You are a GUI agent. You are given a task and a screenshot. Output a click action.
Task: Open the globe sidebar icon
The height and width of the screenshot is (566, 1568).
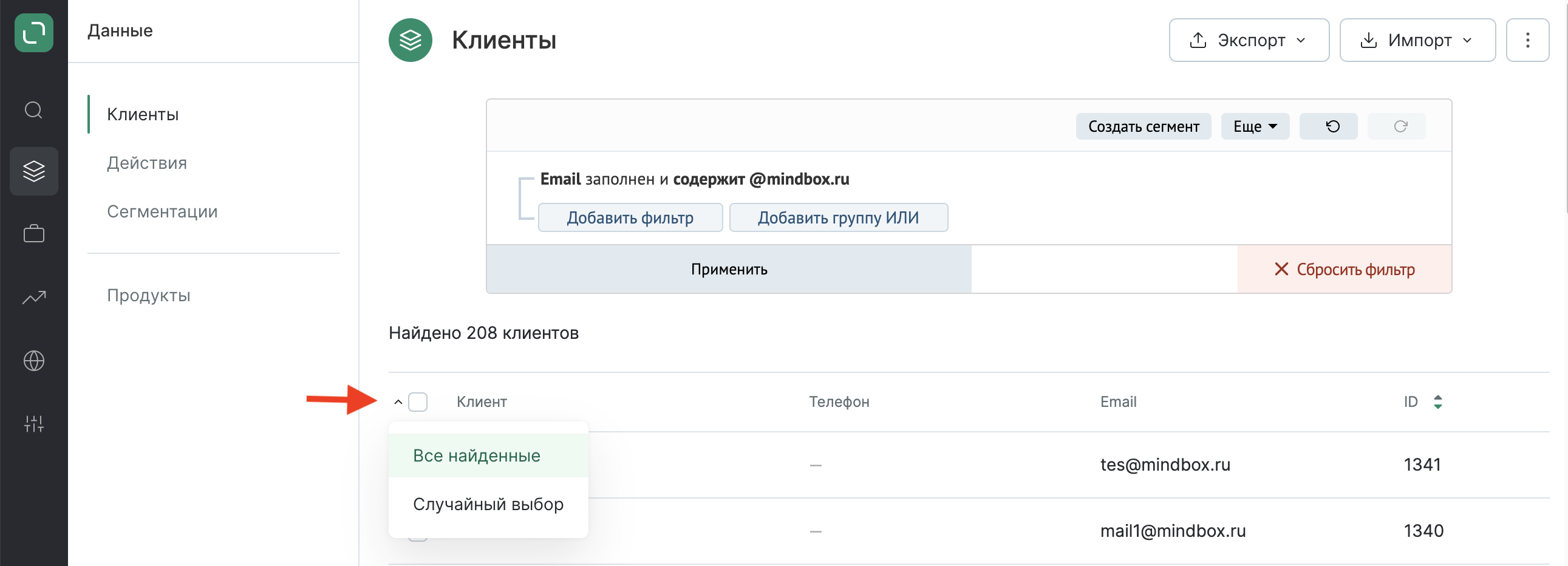tap(33, 360)
